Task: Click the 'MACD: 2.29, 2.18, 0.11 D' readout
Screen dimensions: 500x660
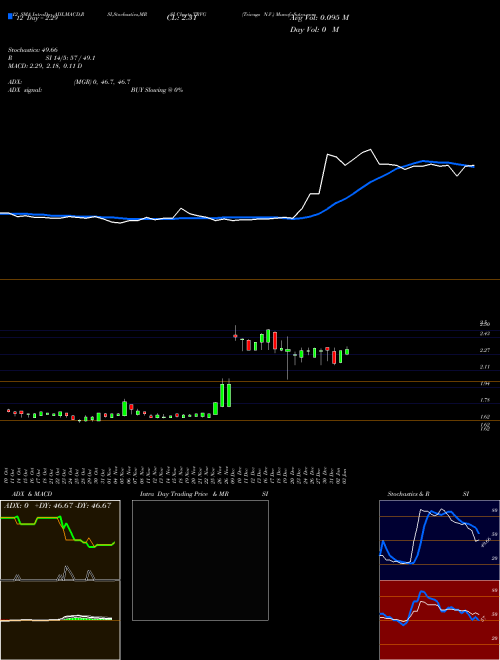Action: [x=45, y=66]
